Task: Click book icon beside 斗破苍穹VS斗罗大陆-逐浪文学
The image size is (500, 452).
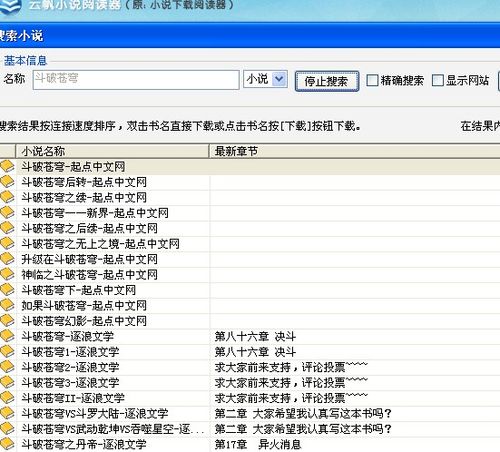Action: coord(7,413)
